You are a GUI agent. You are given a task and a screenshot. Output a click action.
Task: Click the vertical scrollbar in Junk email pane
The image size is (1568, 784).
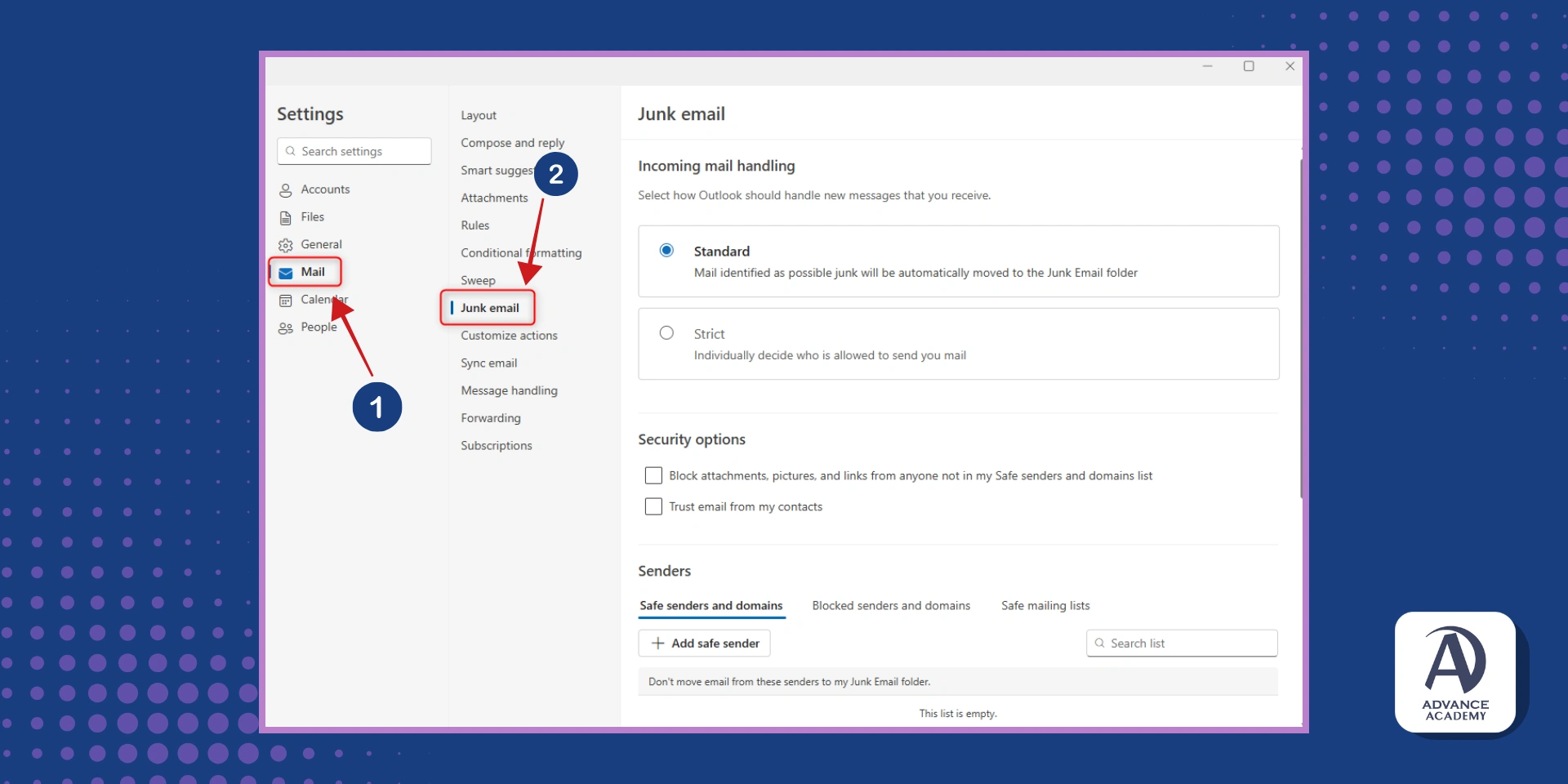1302,327
